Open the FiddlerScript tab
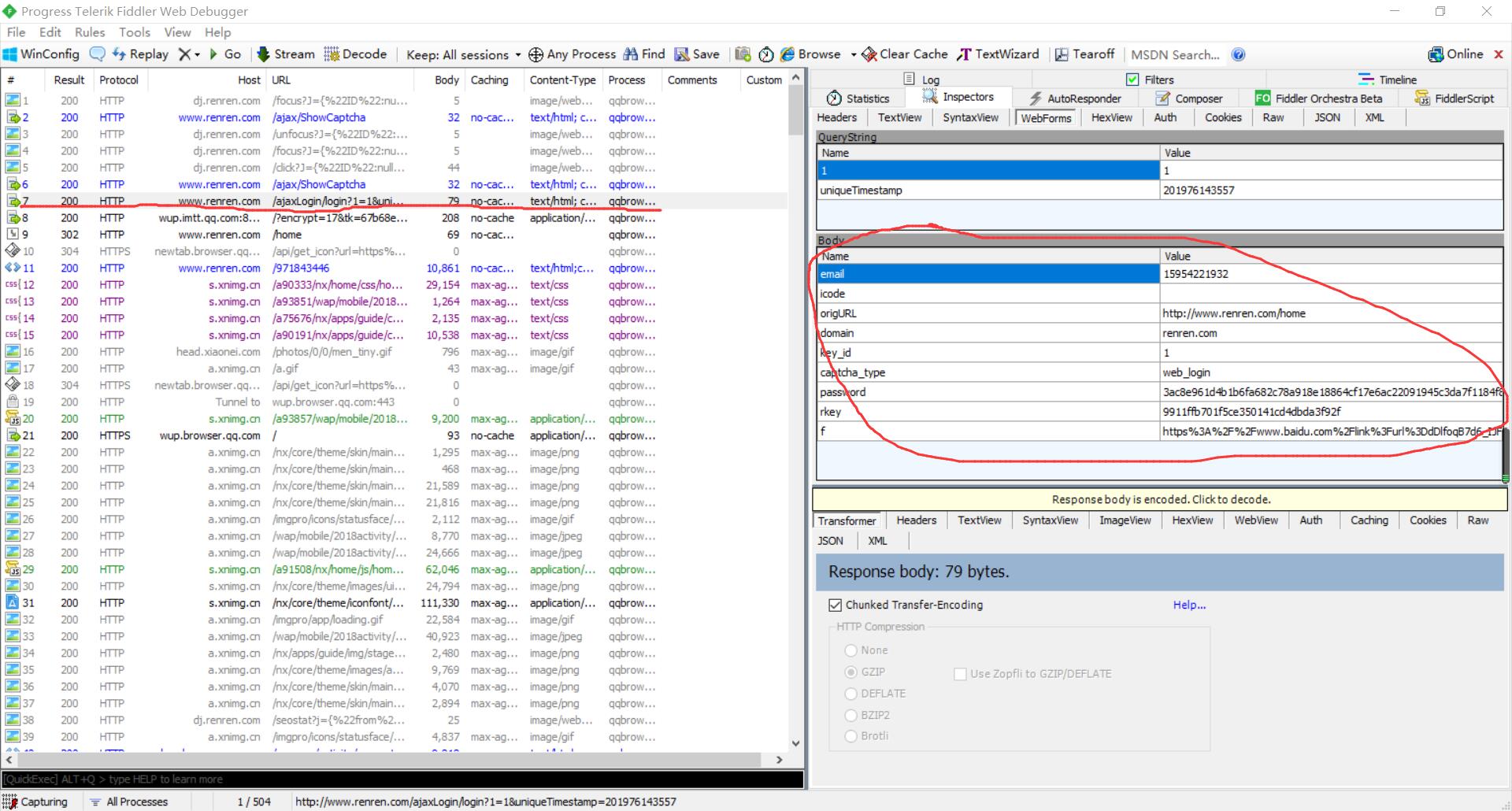1512x811 pixels. click(x=1454, y=98)
